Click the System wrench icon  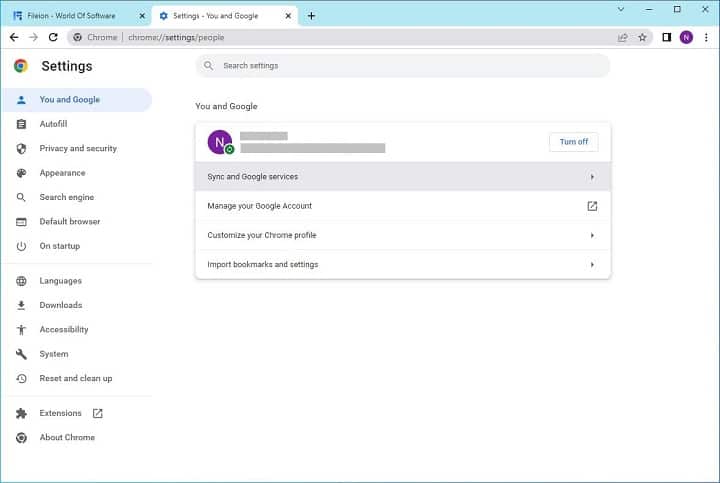pyautogui.click(x=21, y=354)
